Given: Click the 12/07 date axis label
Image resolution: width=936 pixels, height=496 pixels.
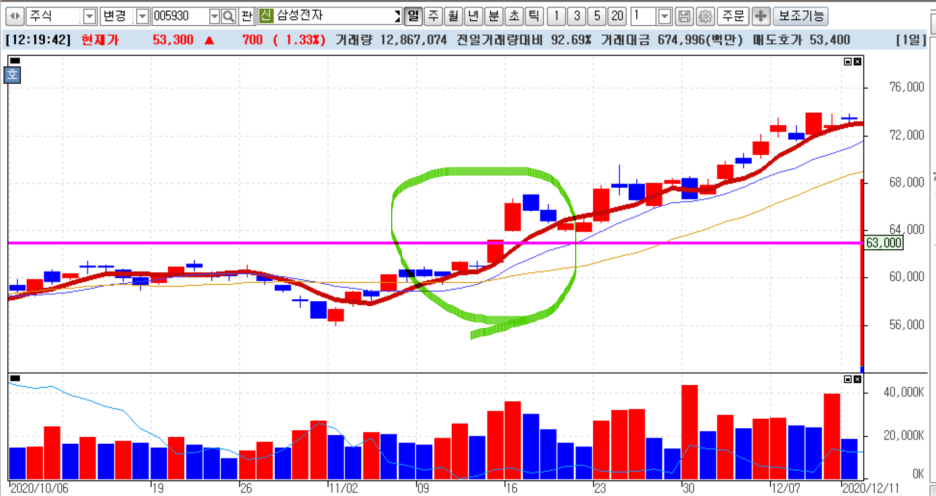Looking at the screenshot, I should pyautogui.click(x=786, y=488).
